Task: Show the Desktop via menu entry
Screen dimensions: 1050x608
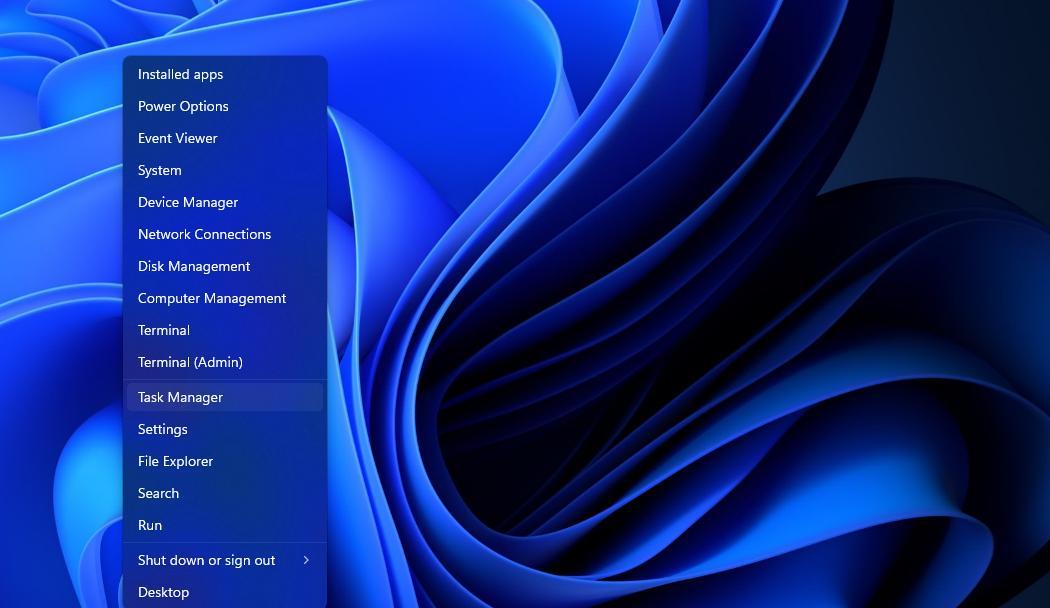Action: pos(225,593)
